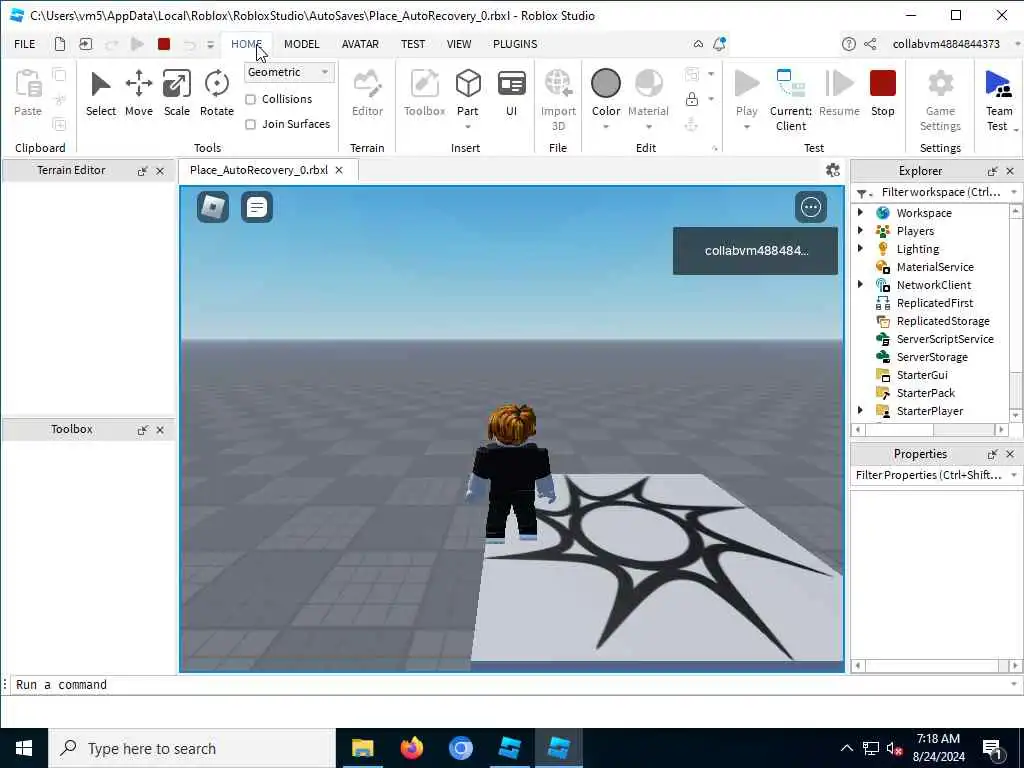This screenshot has height=768, width=1024.
Task: Close the Terrain Editor panel
Action: click(x=160, y=171)
